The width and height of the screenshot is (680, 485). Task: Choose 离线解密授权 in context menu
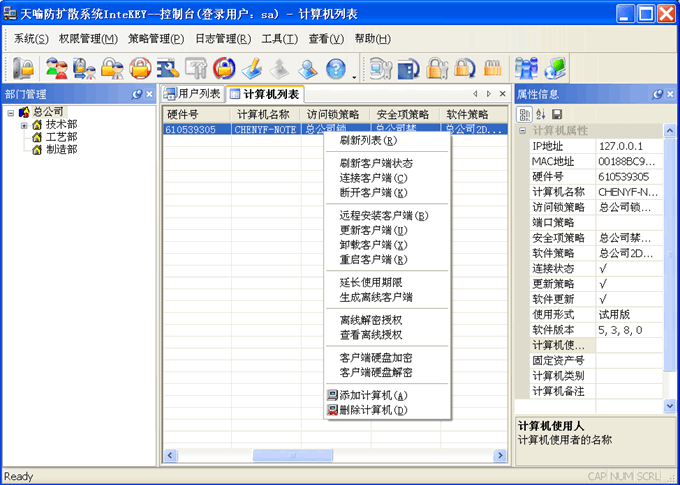(x=387, y=321)
